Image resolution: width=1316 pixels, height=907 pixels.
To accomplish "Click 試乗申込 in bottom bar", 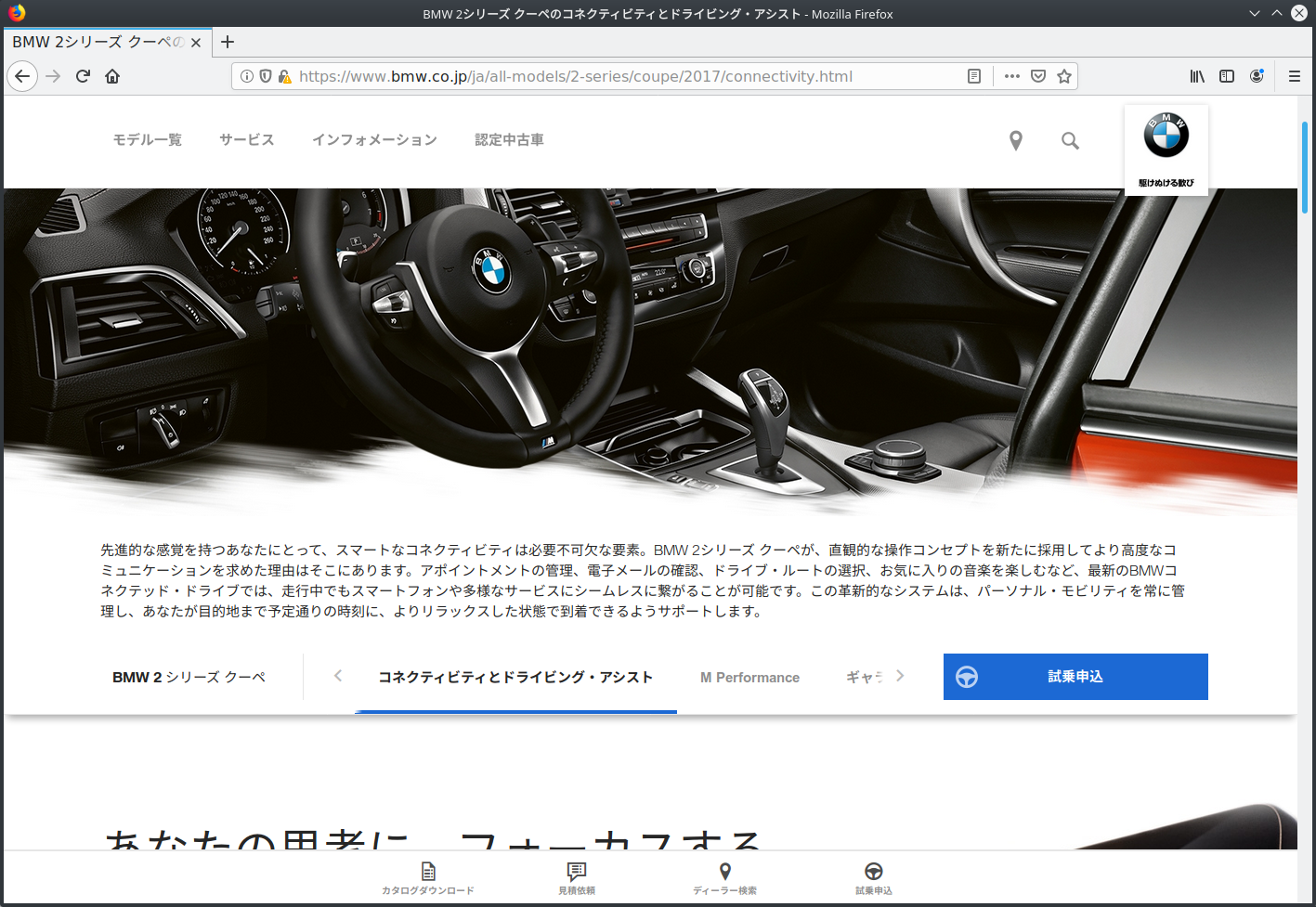I will pyautogui.click(x=874, y=877).
